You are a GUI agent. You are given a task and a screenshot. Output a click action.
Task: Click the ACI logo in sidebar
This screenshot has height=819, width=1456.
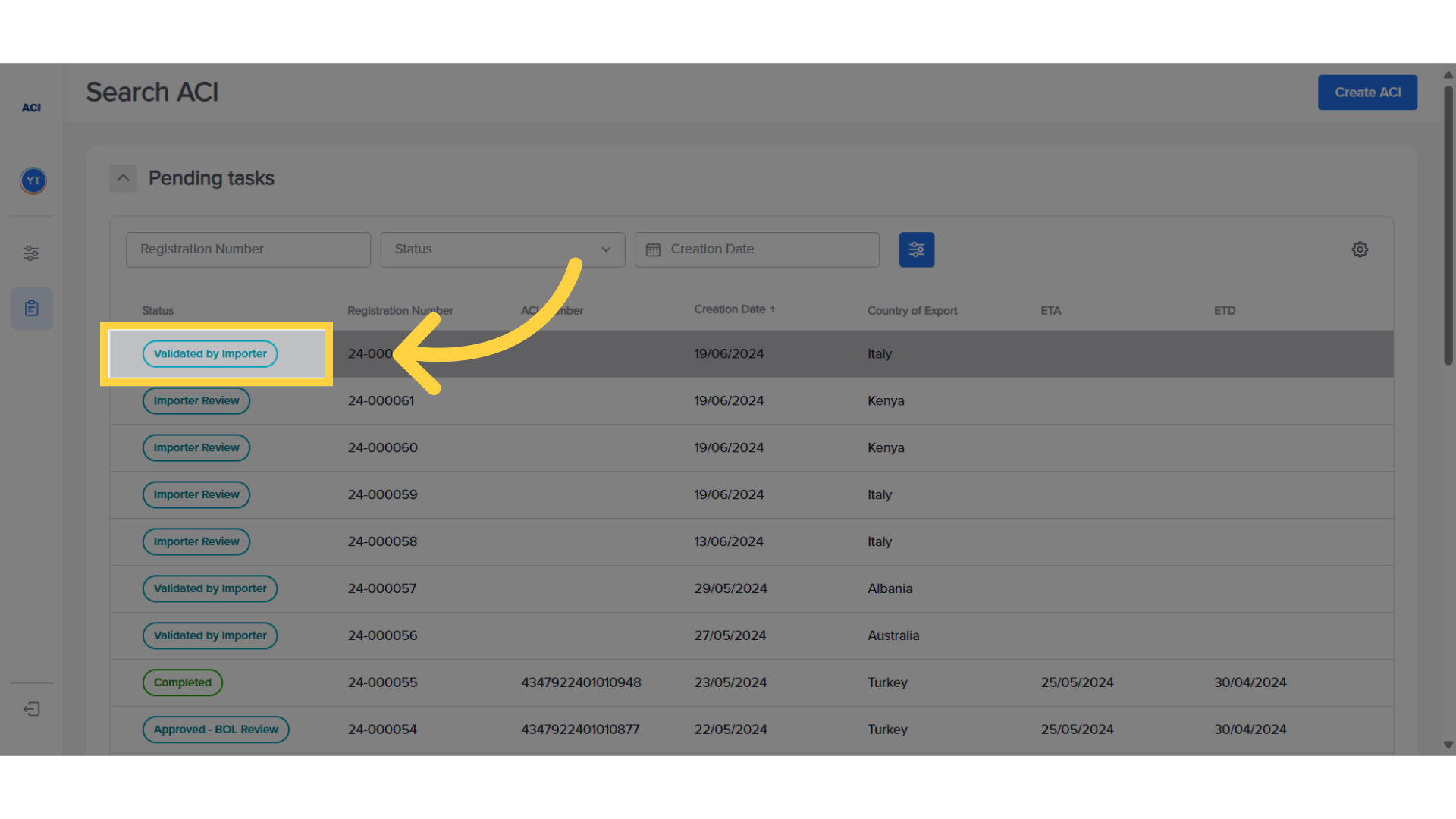point(31,108)
